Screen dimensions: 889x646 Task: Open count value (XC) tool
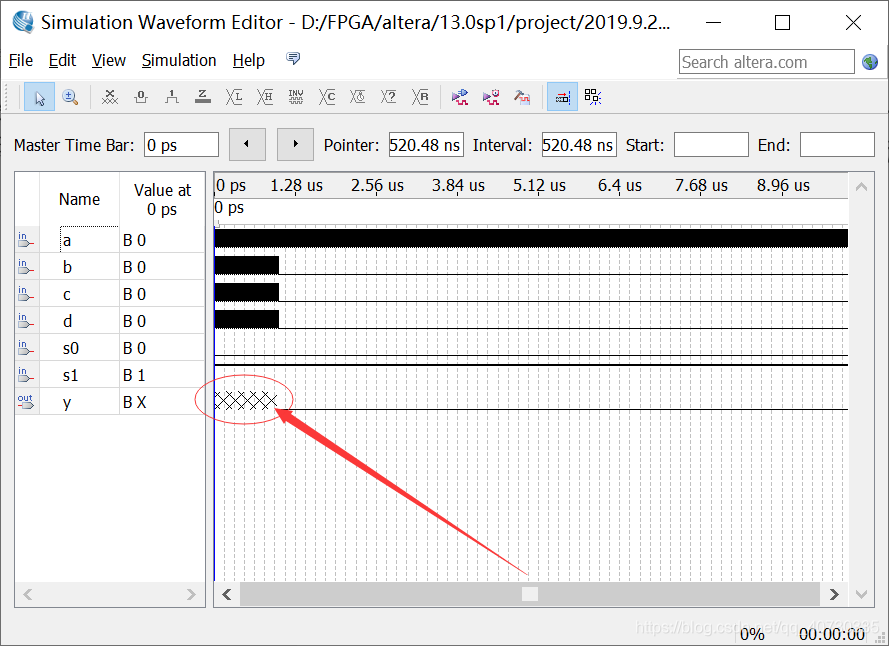327,98
